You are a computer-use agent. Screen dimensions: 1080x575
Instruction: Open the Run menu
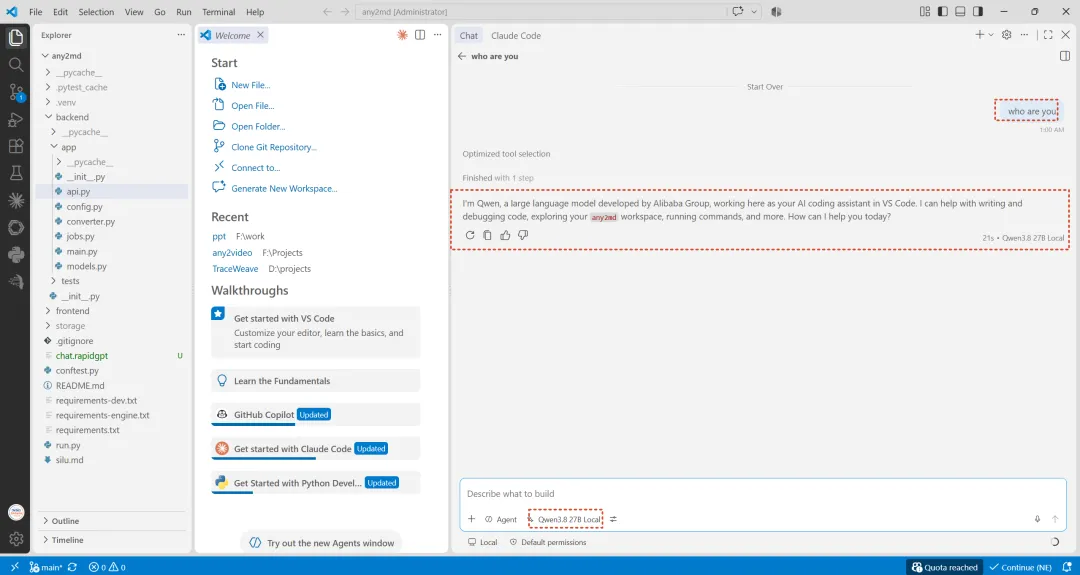click(184, 12)
